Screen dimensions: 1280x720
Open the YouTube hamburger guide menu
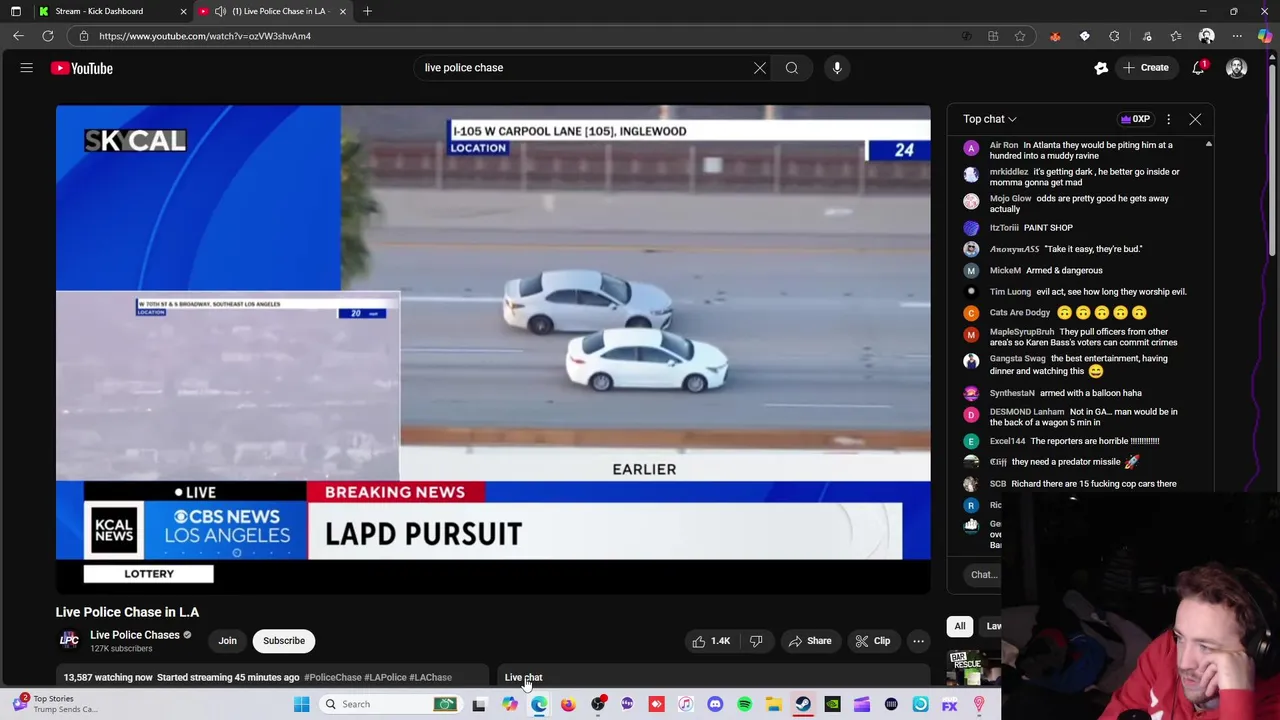tap(27, 68)
